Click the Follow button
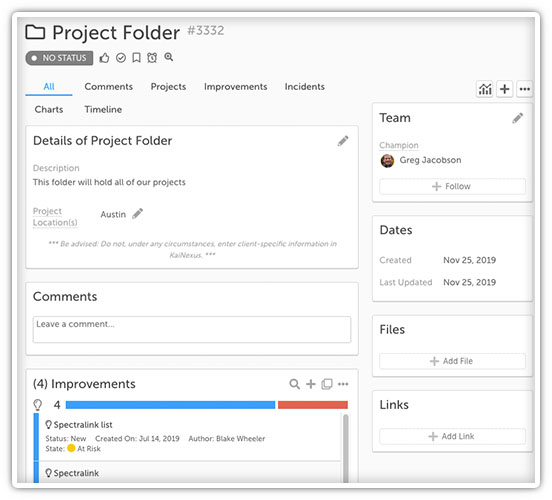552x500 pixels. [452, 186]
